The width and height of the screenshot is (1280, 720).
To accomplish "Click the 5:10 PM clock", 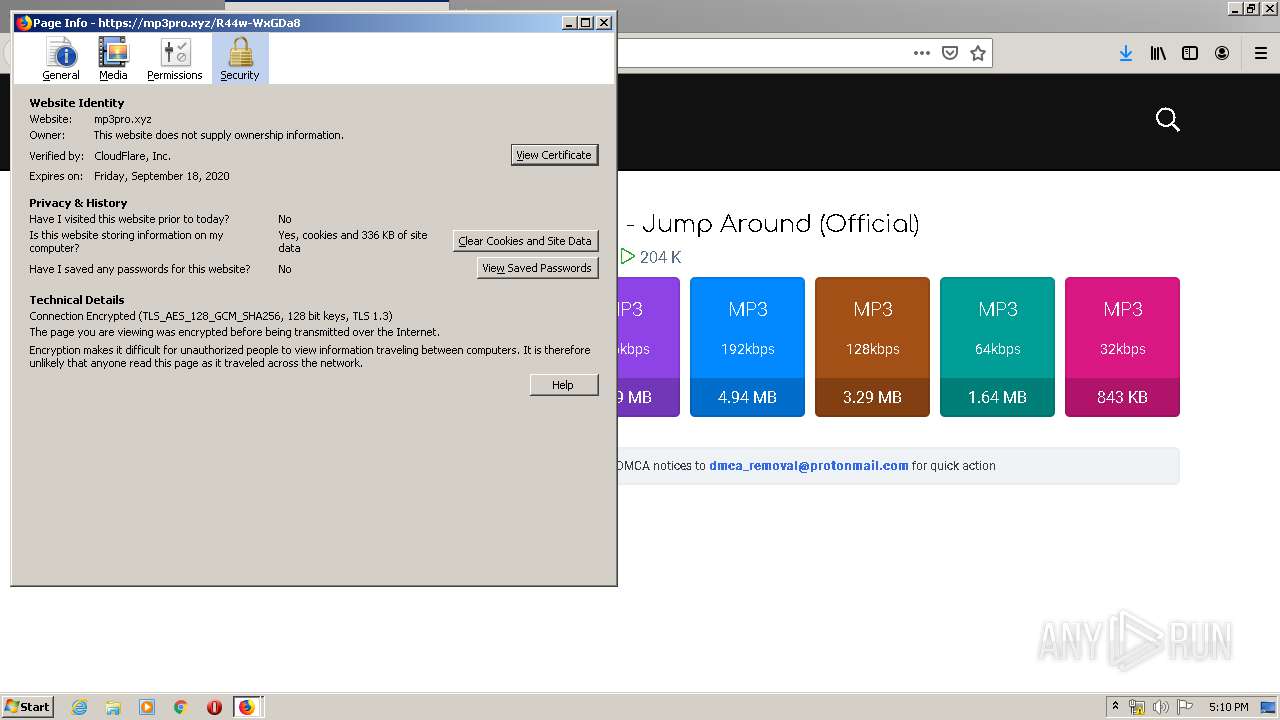I will (x=1228, y=707).
